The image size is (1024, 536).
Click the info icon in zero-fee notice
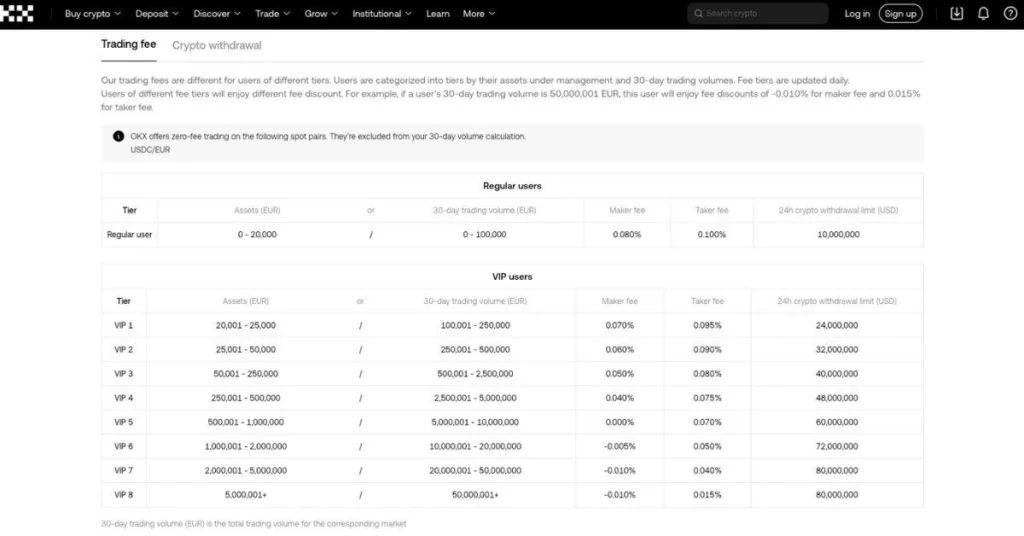coord(118,136)
